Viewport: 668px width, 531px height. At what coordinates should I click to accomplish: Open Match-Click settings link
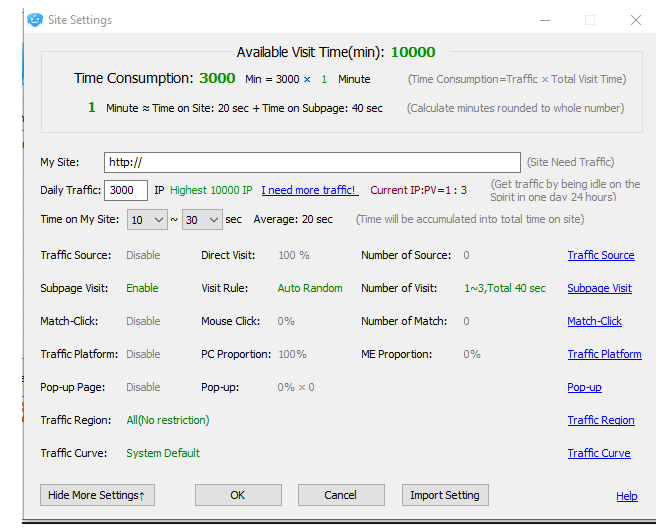[x=594, y=321]
